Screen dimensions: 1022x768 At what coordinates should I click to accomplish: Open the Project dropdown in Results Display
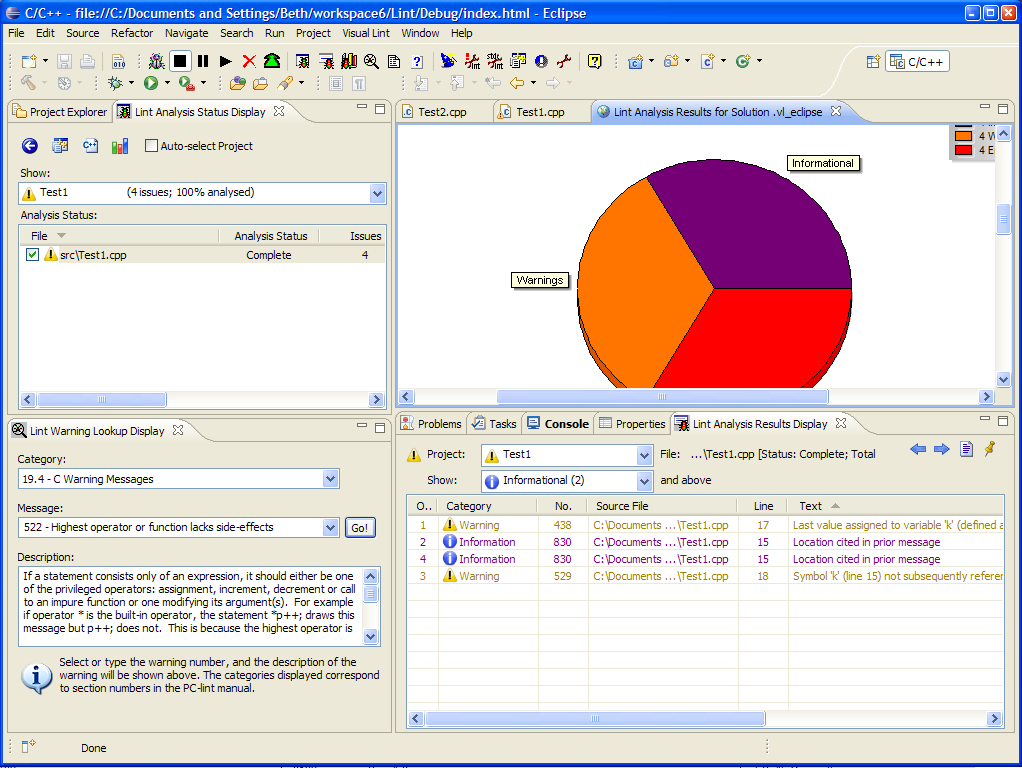pos(644,455)
